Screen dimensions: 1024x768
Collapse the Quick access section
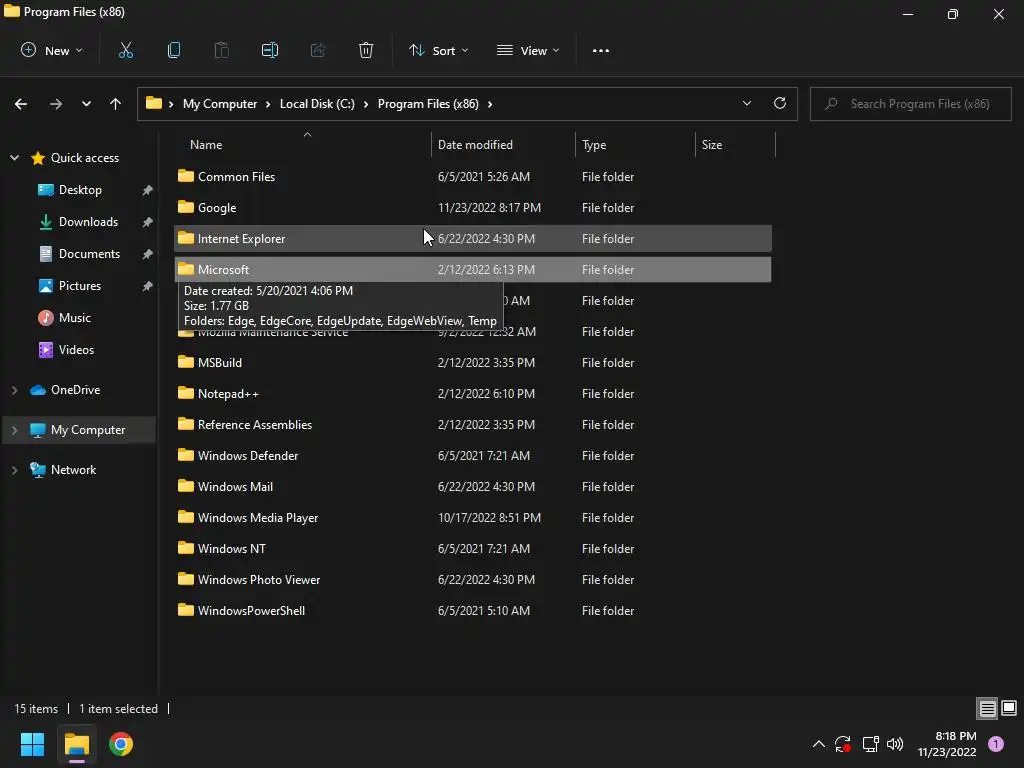pos(14,157)
